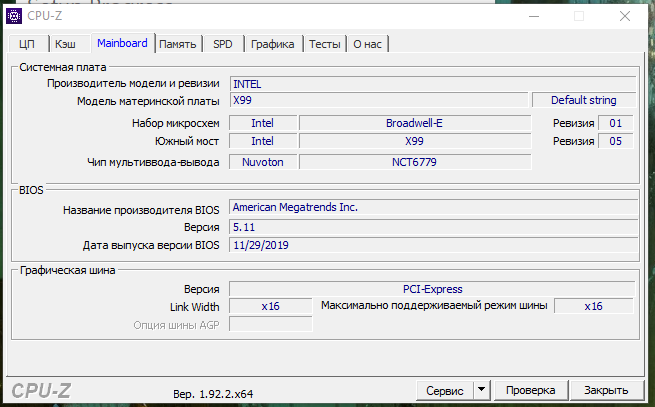The height and width of the screenshot is (407, 655).
Task: Go to the Тесты tab
Action: click(x=325, y=44)
